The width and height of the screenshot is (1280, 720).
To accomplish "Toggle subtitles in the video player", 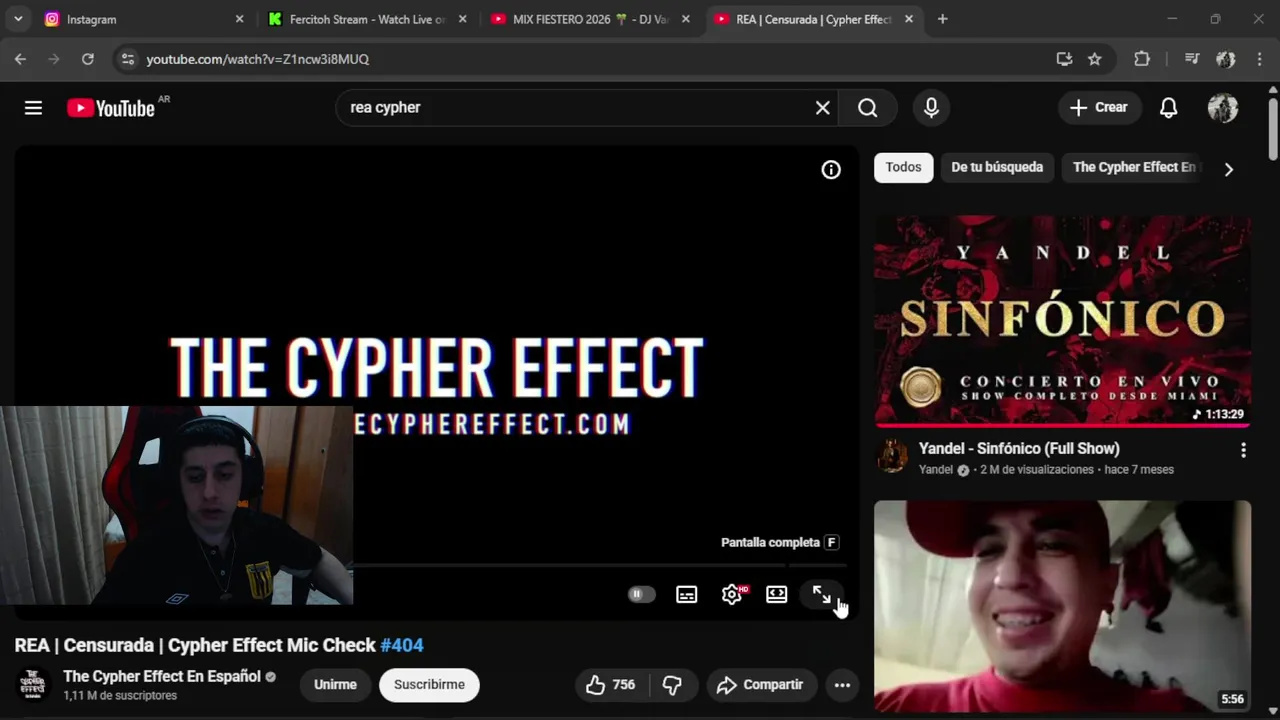I will pyautogui.click(x=687, y=594).
